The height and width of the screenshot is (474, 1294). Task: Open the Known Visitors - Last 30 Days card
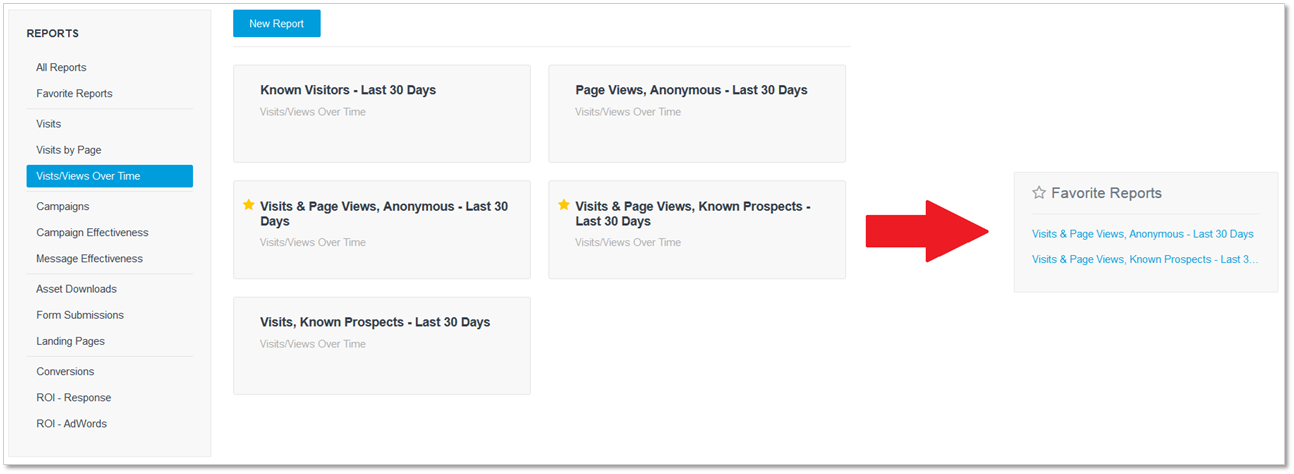[x=382, y=114]
